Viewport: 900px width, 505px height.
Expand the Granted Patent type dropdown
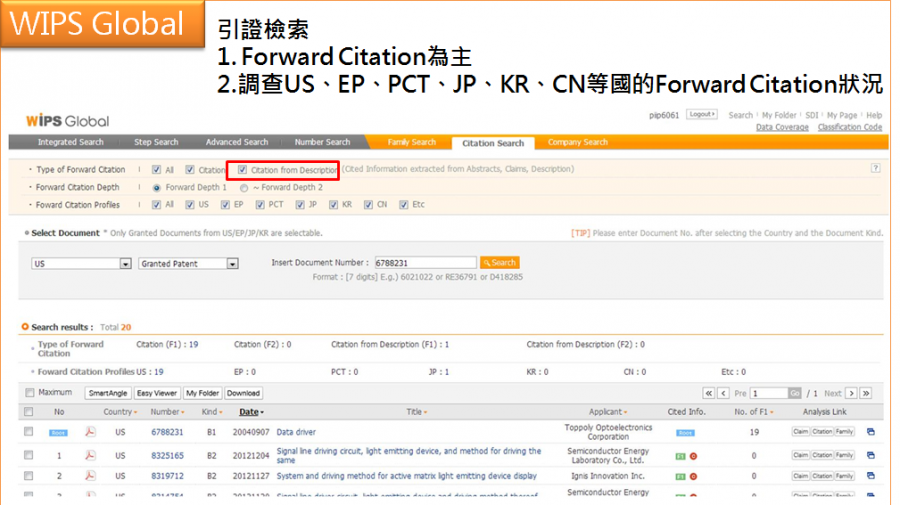point(232,264)
